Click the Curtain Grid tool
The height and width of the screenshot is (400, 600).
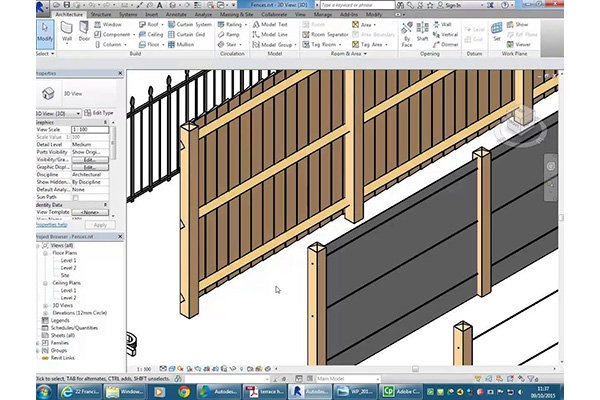(187, 34)
